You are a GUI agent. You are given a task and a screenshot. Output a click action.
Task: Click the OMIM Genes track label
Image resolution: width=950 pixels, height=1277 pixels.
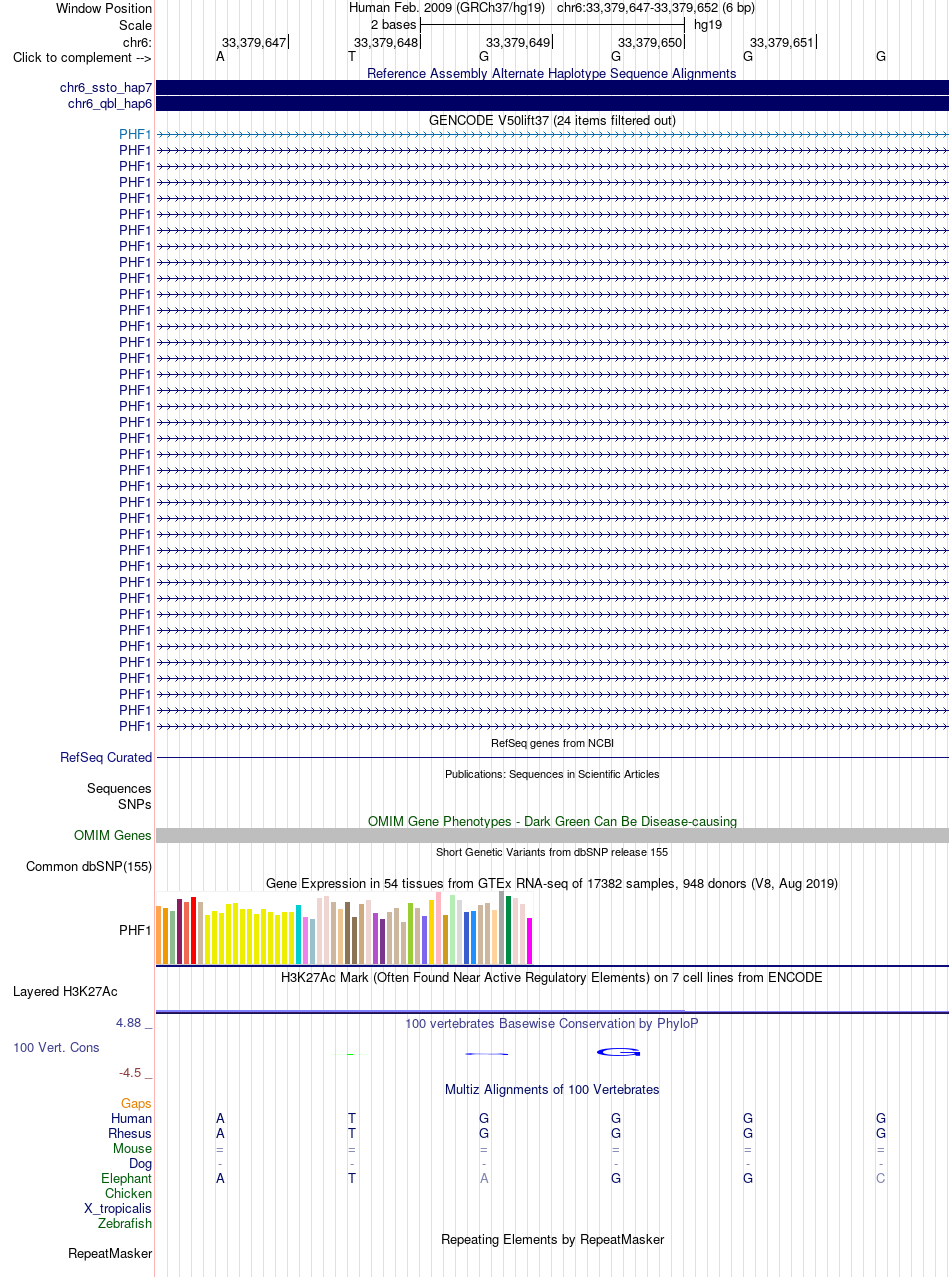pyautogui.click(x=113, y=836)
